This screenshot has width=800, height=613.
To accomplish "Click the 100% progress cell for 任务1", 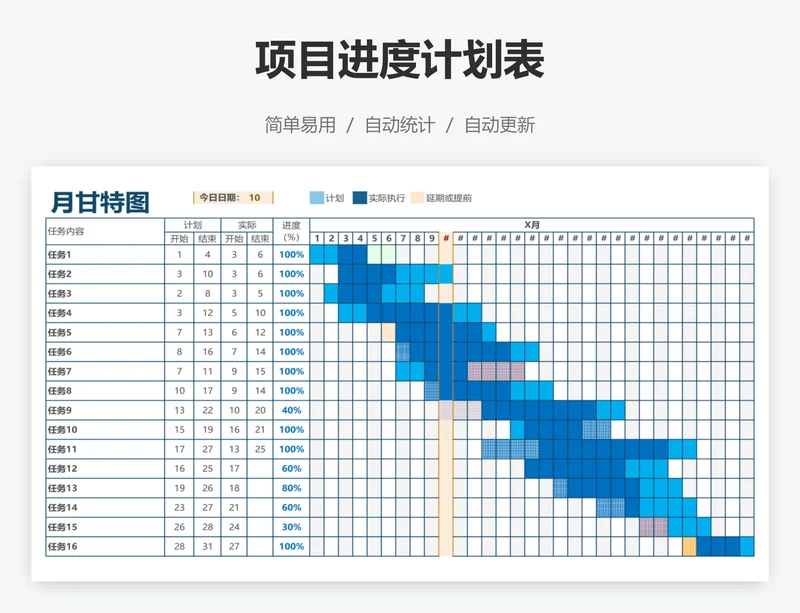I will coord(291,254).
